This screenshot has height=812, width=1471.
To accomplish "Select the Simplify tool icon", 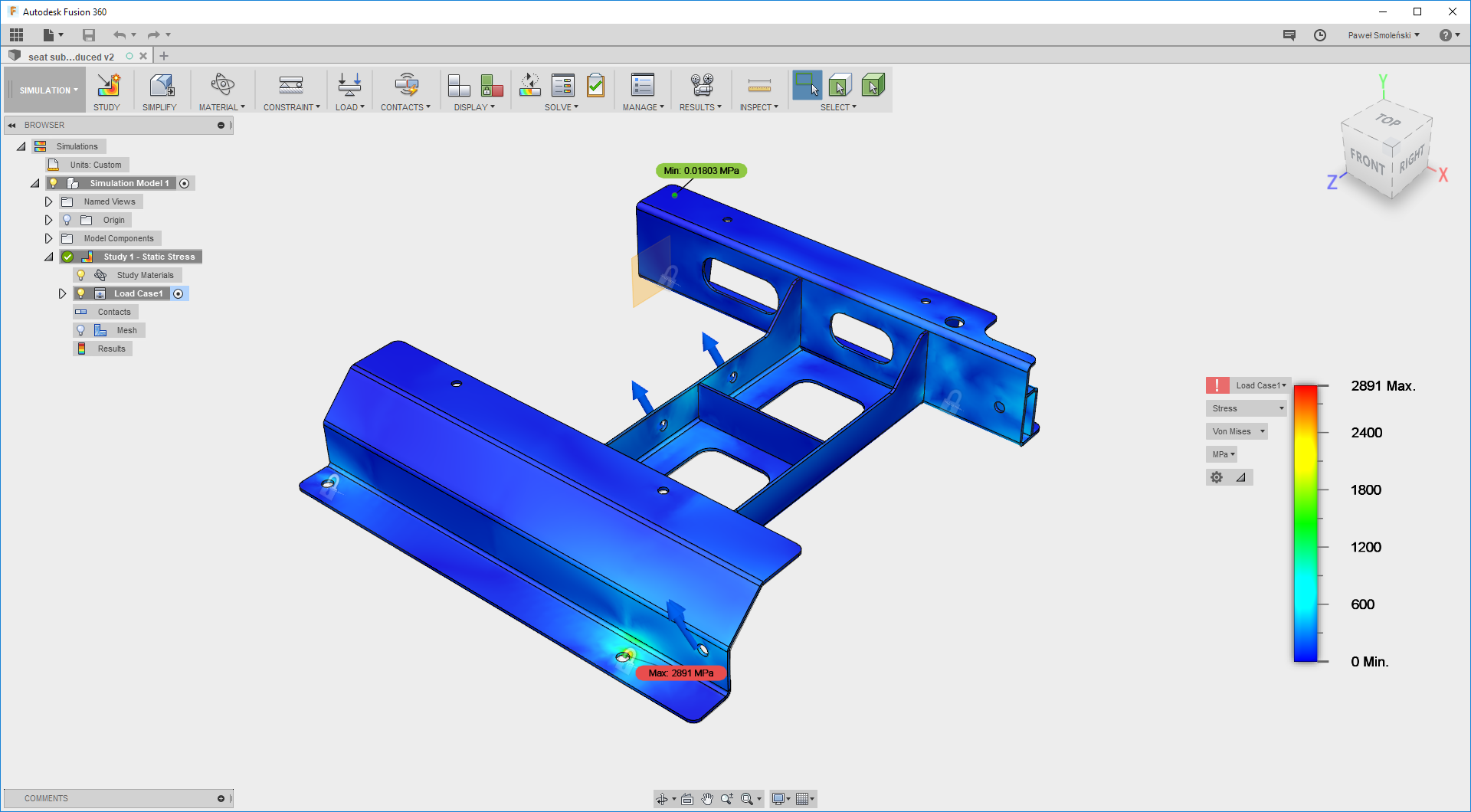I will (160, 85).
